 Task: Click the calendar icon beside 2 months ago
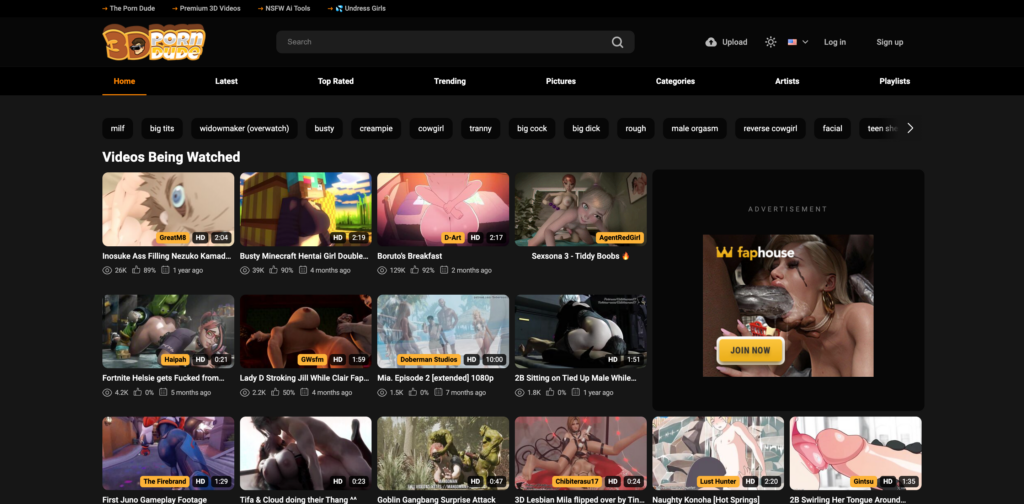(444, 270)
